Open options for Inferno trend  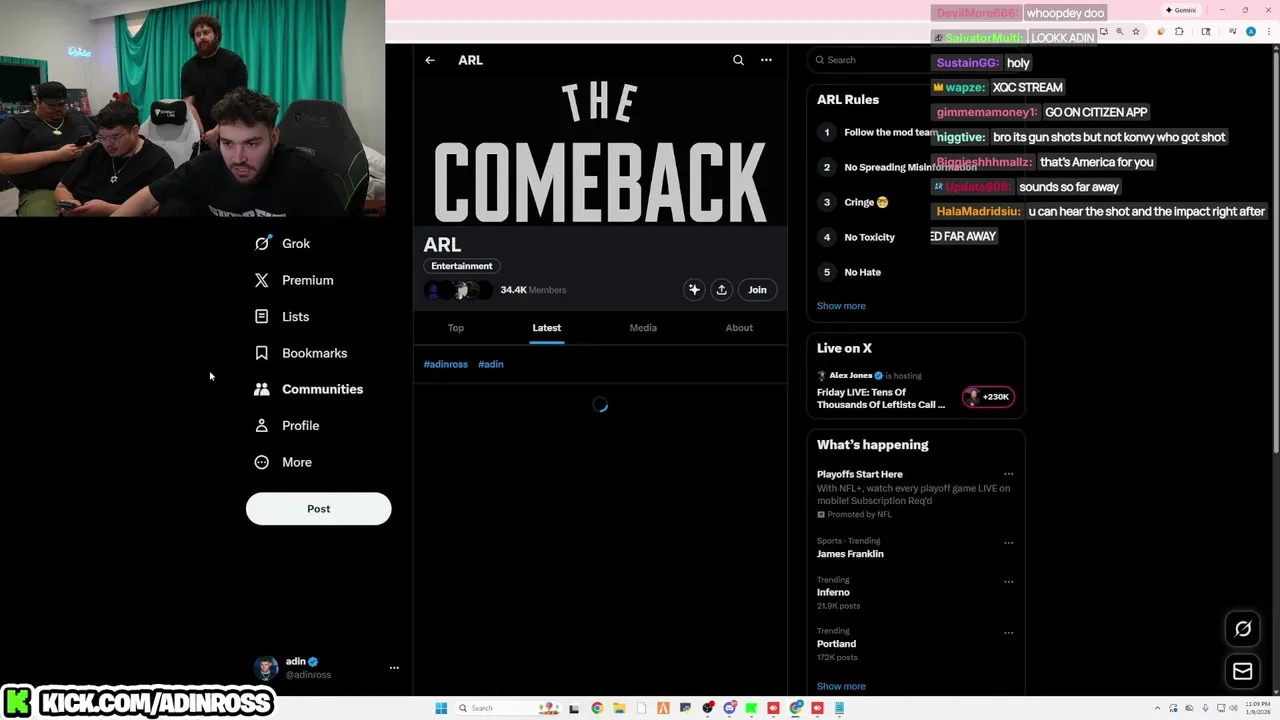(x=1008, y=581)
